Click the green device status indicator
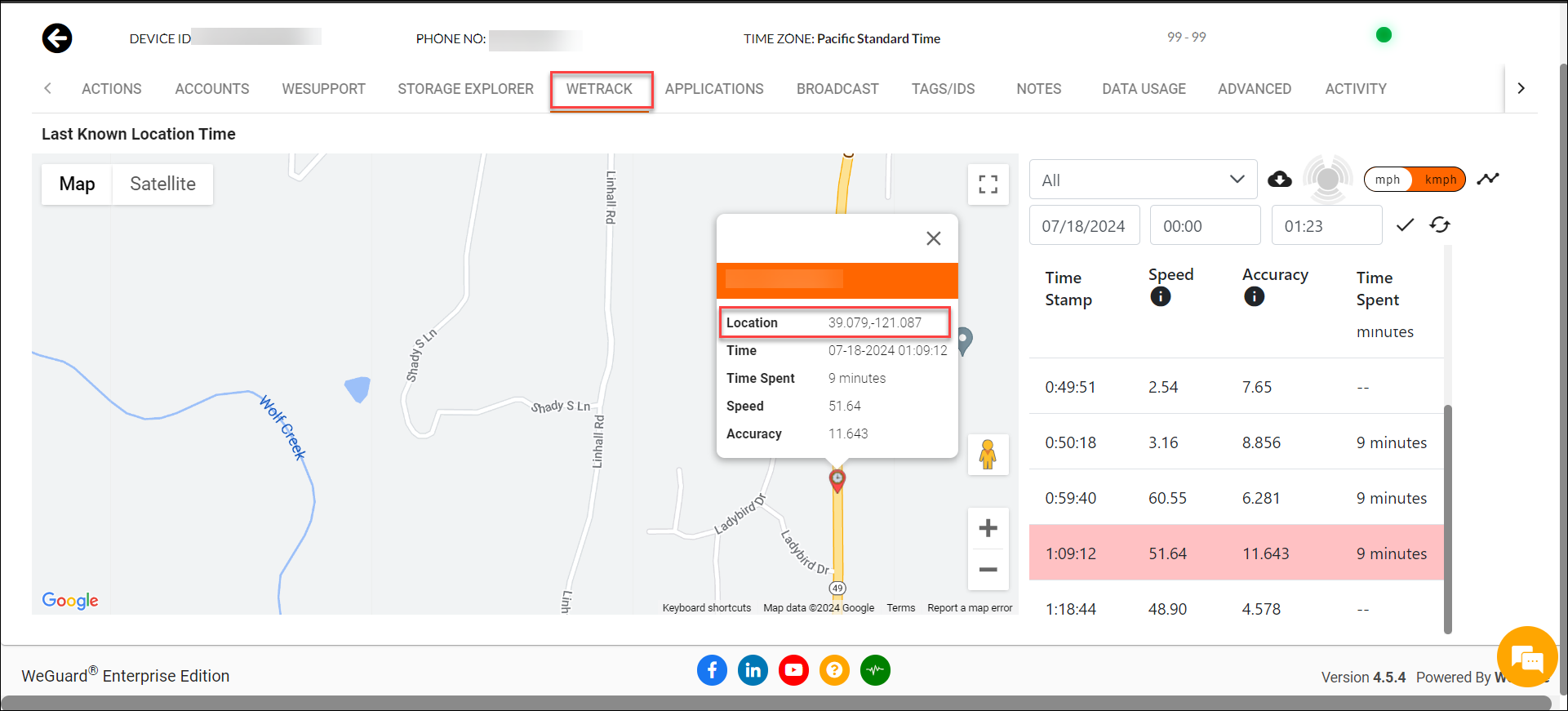Image resolution: width=1568 pixels, height=711 pixels. tap(1384, 35)
